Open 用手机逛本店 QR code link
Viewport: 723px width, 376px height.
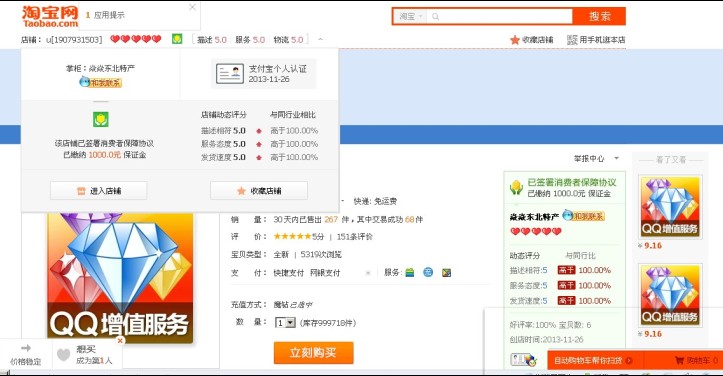coord(596,40)
